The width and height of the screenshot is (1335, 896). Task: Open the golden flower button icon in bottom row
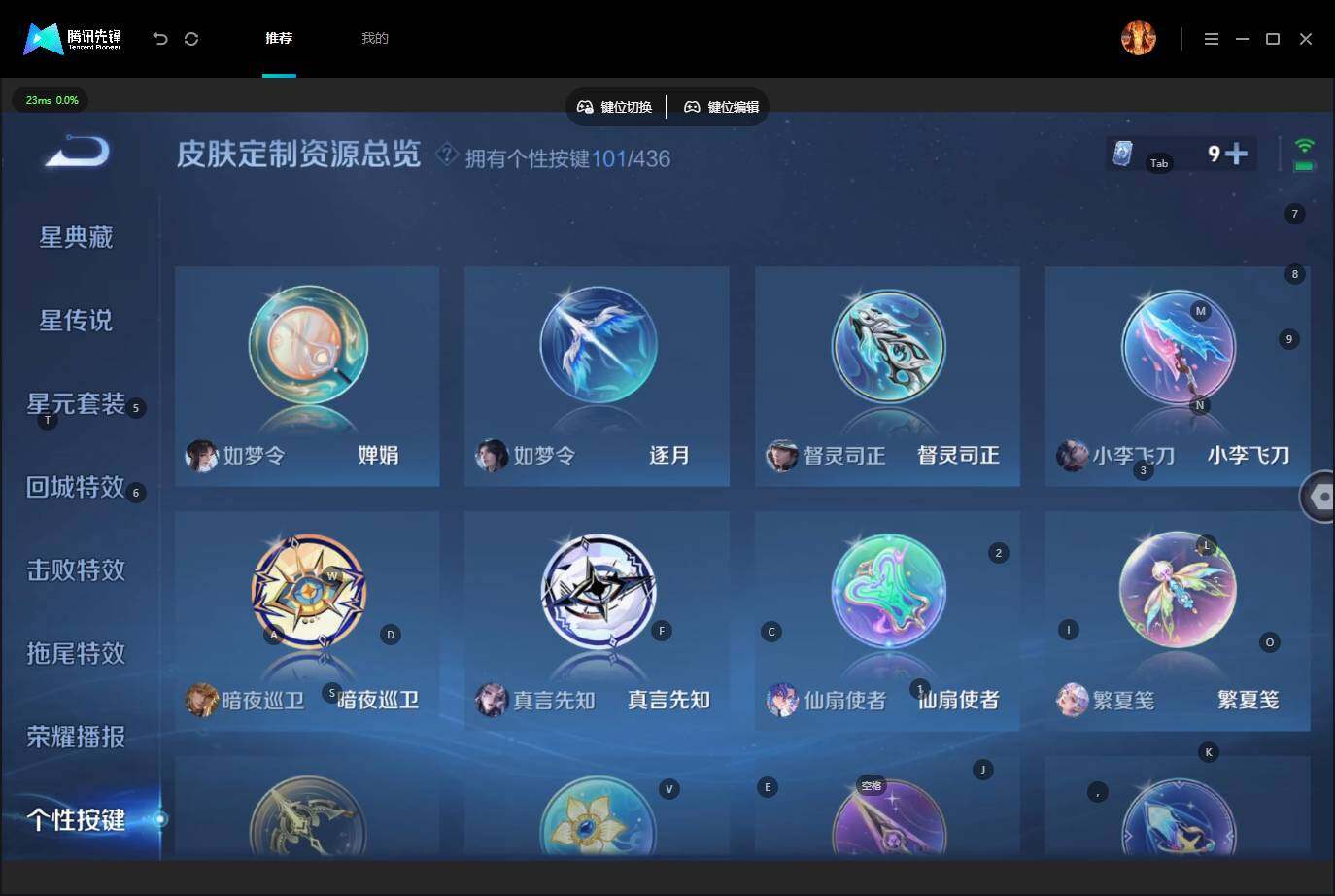(598, 817)
